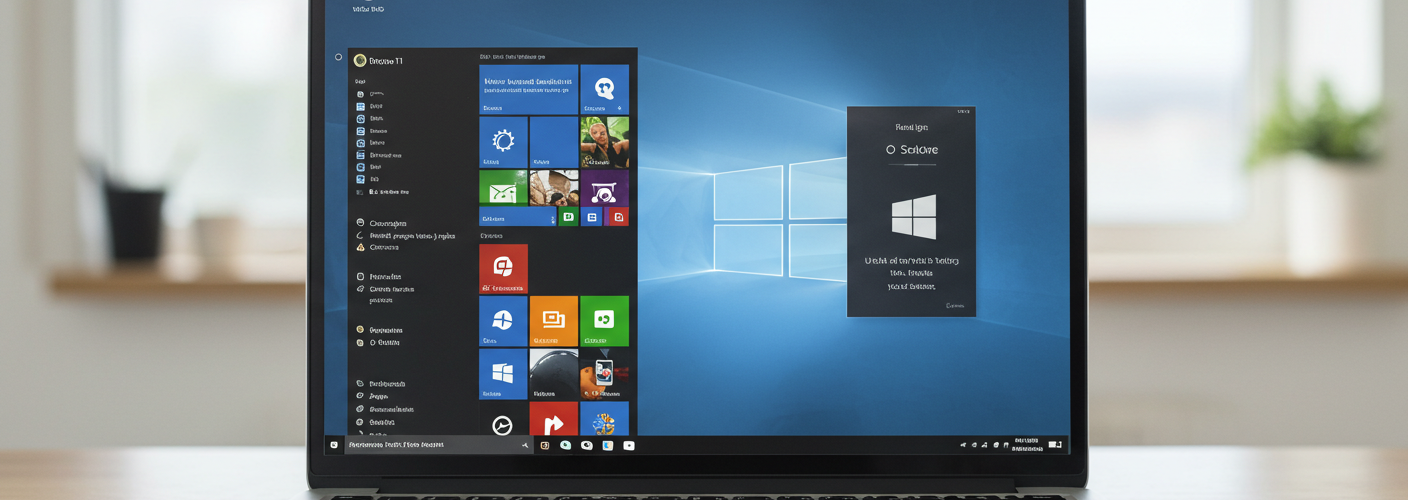Screen dimensions: 1408x500
Task: Click the portrait photo tile of a person
Action: [x=604, y=141]
